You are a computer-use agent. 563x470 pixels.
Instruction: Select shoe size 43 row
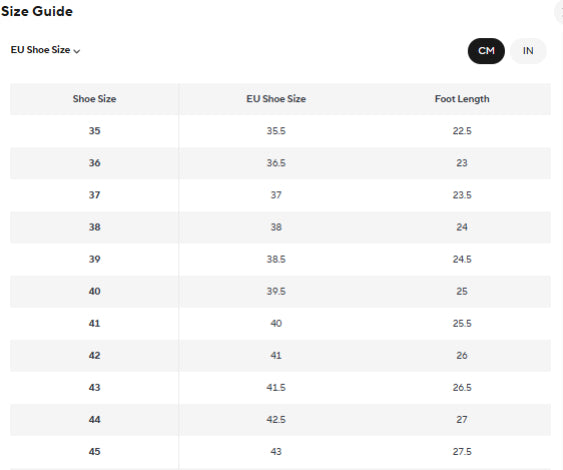[x=280, y=387]
